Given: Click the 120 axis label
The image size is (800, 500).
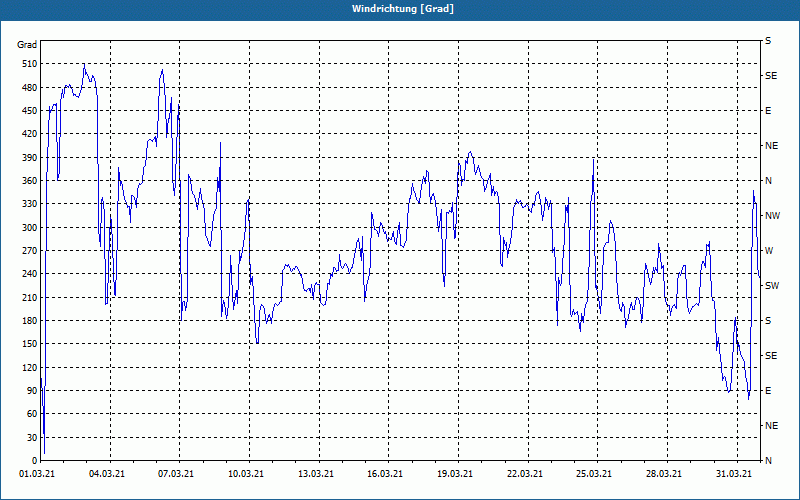Looking at the screenshot, I should tap(29, 367).
